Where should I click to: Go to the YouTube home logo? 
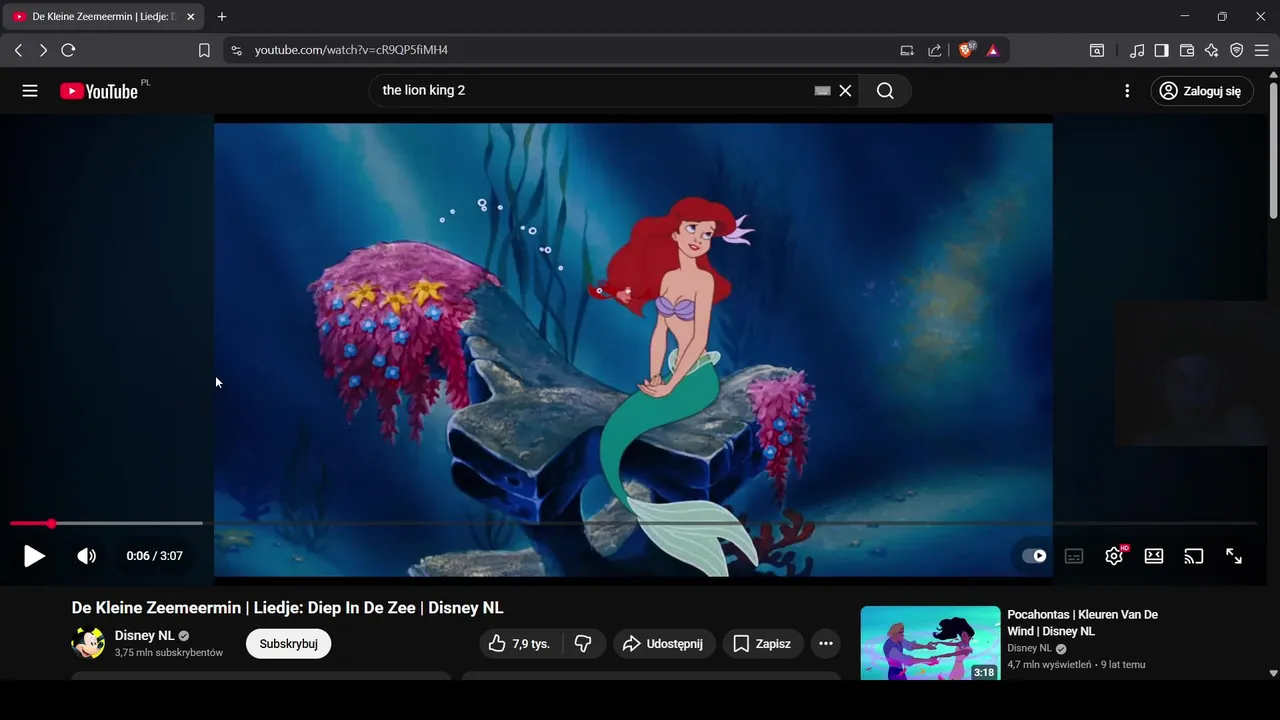[x=98, y=91]
